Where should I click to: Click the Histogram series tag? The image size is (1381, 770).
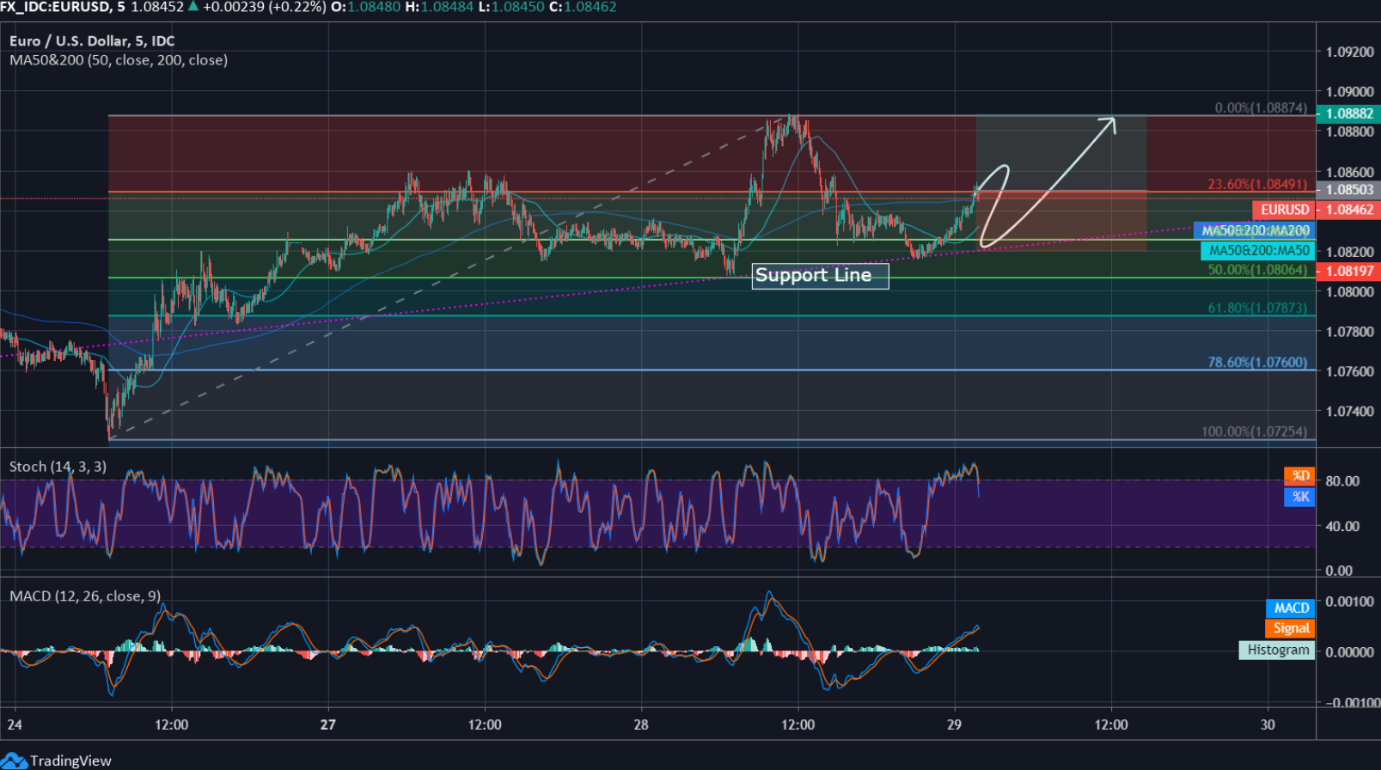(1277, 650)
